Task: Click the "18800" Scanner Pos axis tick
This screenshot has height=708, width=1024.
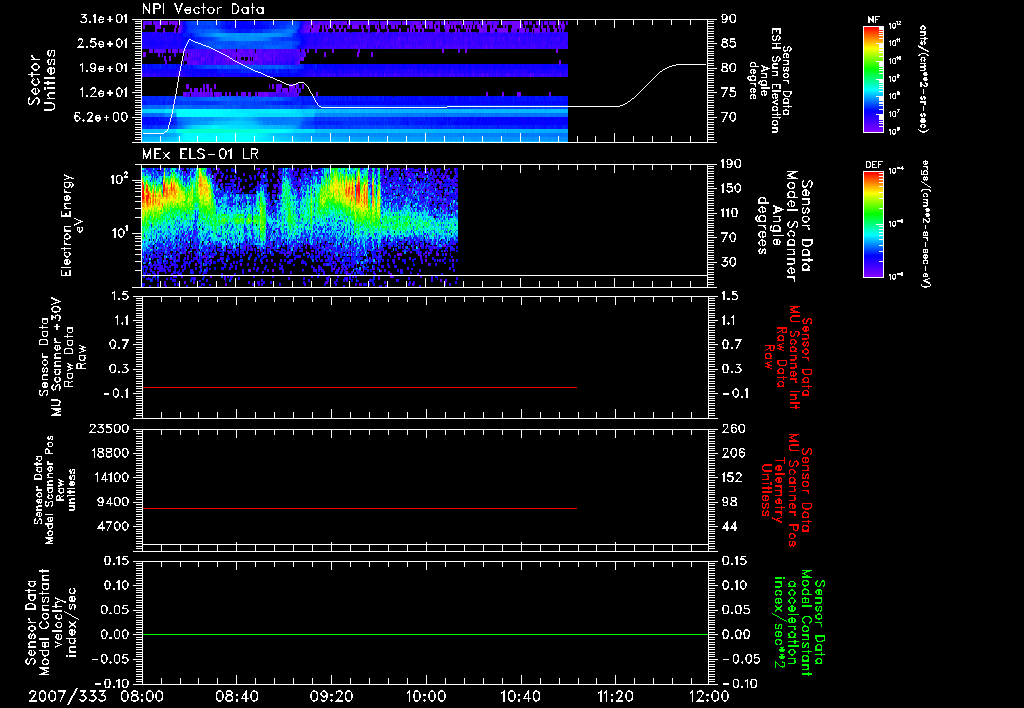Action: coord(108,453)
